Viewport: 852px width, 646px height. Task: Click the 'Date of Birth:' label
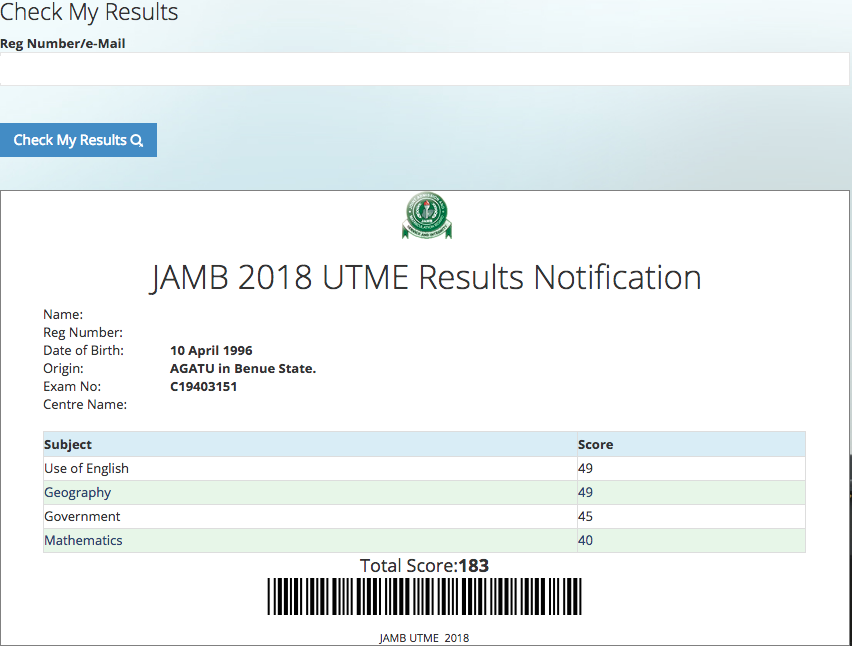[84, 350]
